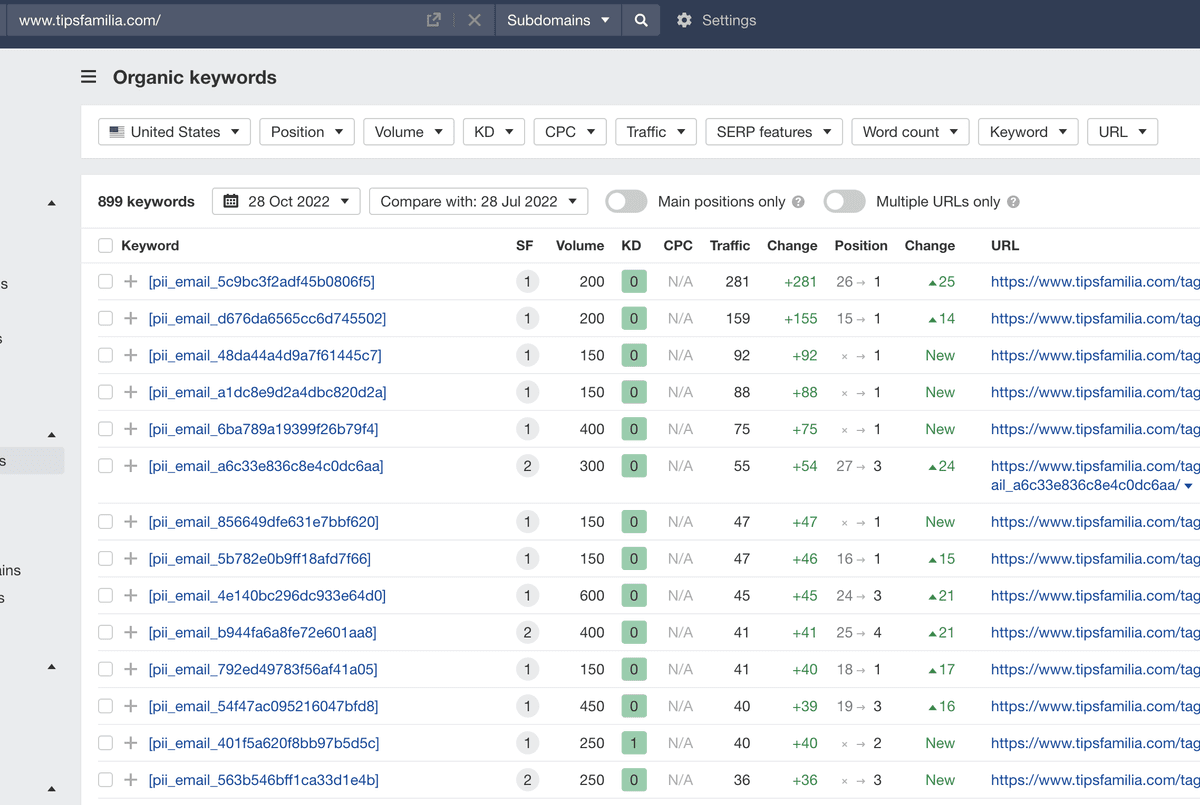
Task: Click help icon beside Multiple URLs only
Action: click(x=1013, y=202)
